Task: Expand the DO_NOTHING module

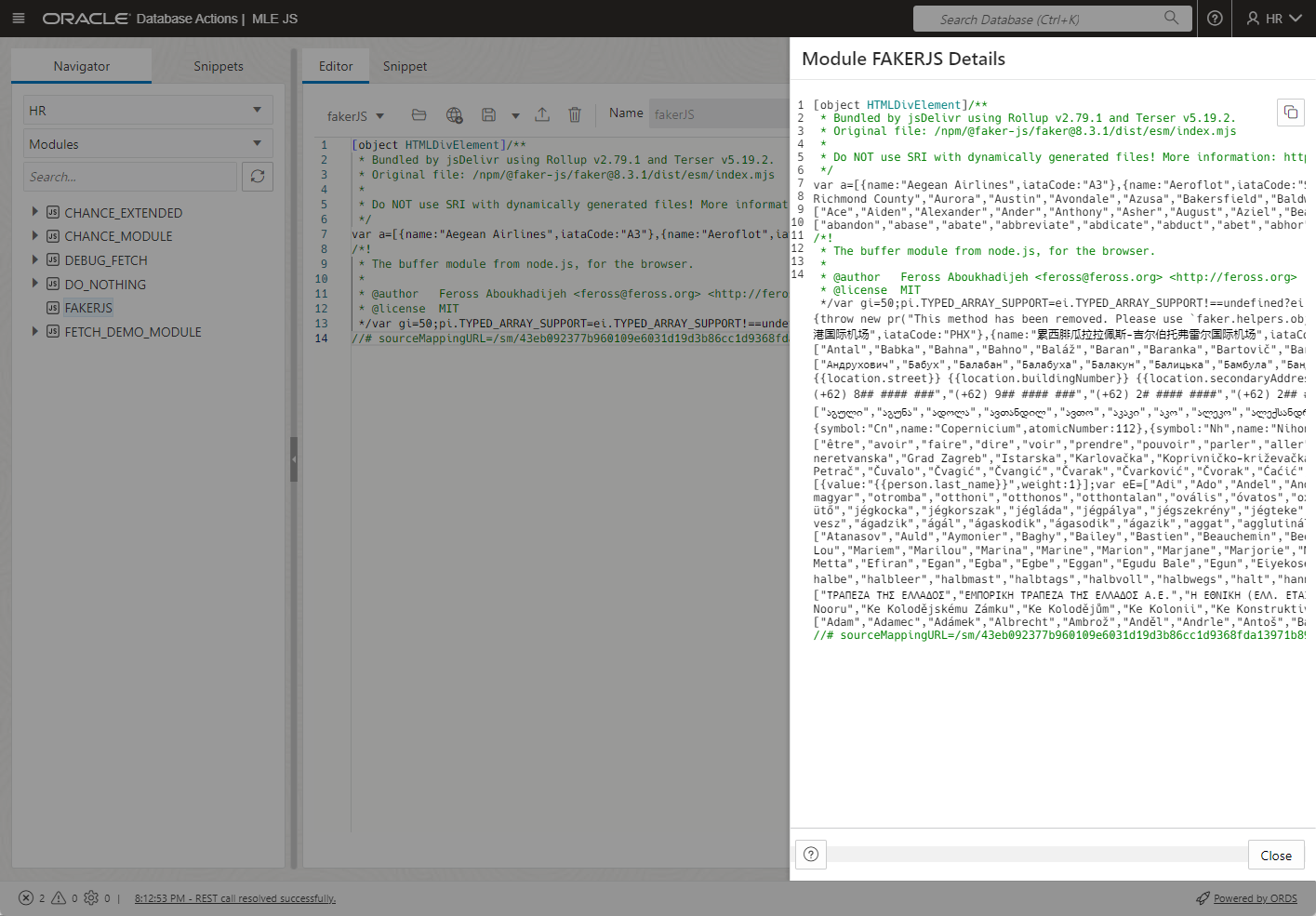Action: coord(35,284)
